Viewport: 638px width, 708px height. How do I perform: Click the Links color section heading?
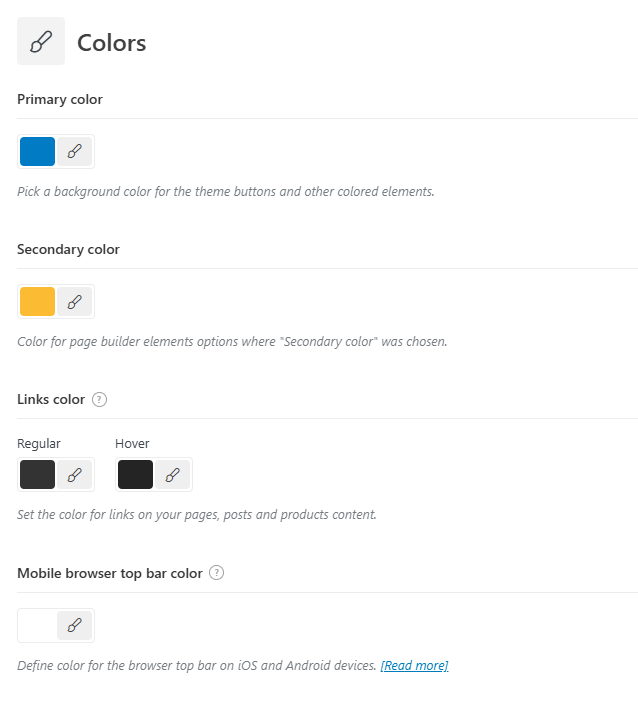click(x=51, y=400)
